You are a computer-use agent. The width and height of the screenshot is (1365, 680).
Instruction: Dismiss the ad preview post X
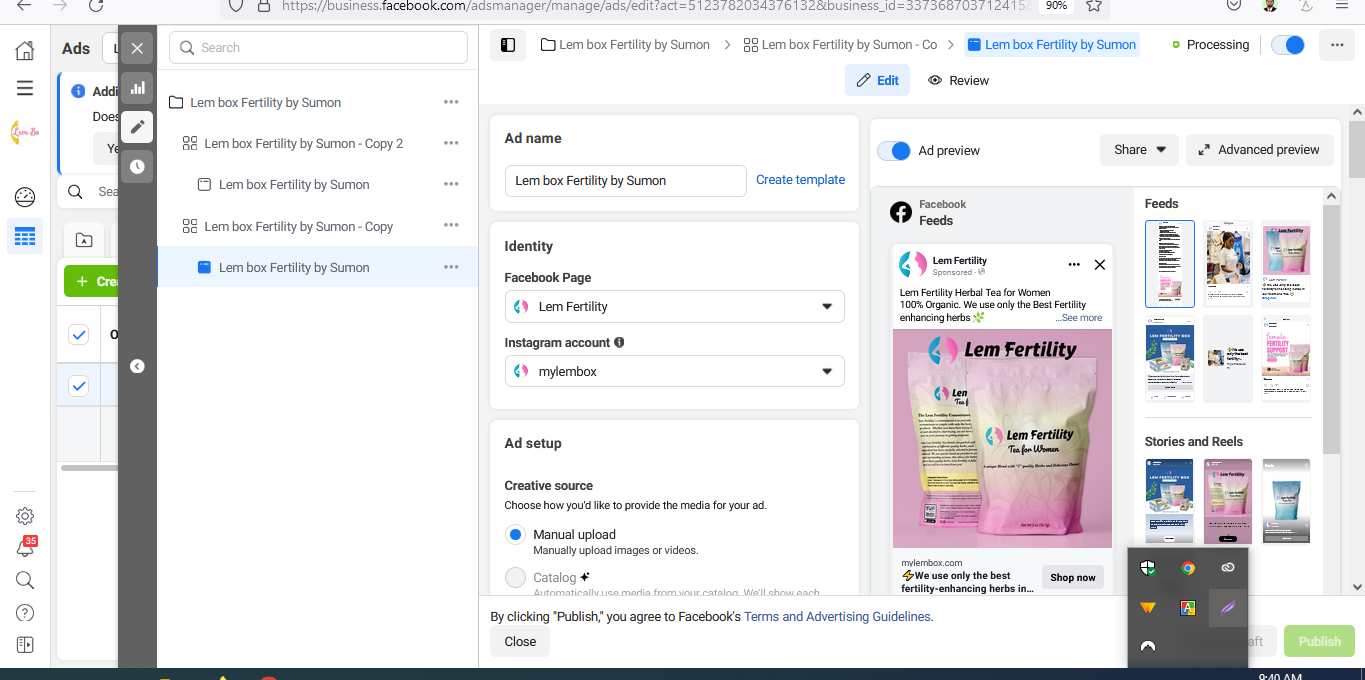click(x=1100, y=265)
